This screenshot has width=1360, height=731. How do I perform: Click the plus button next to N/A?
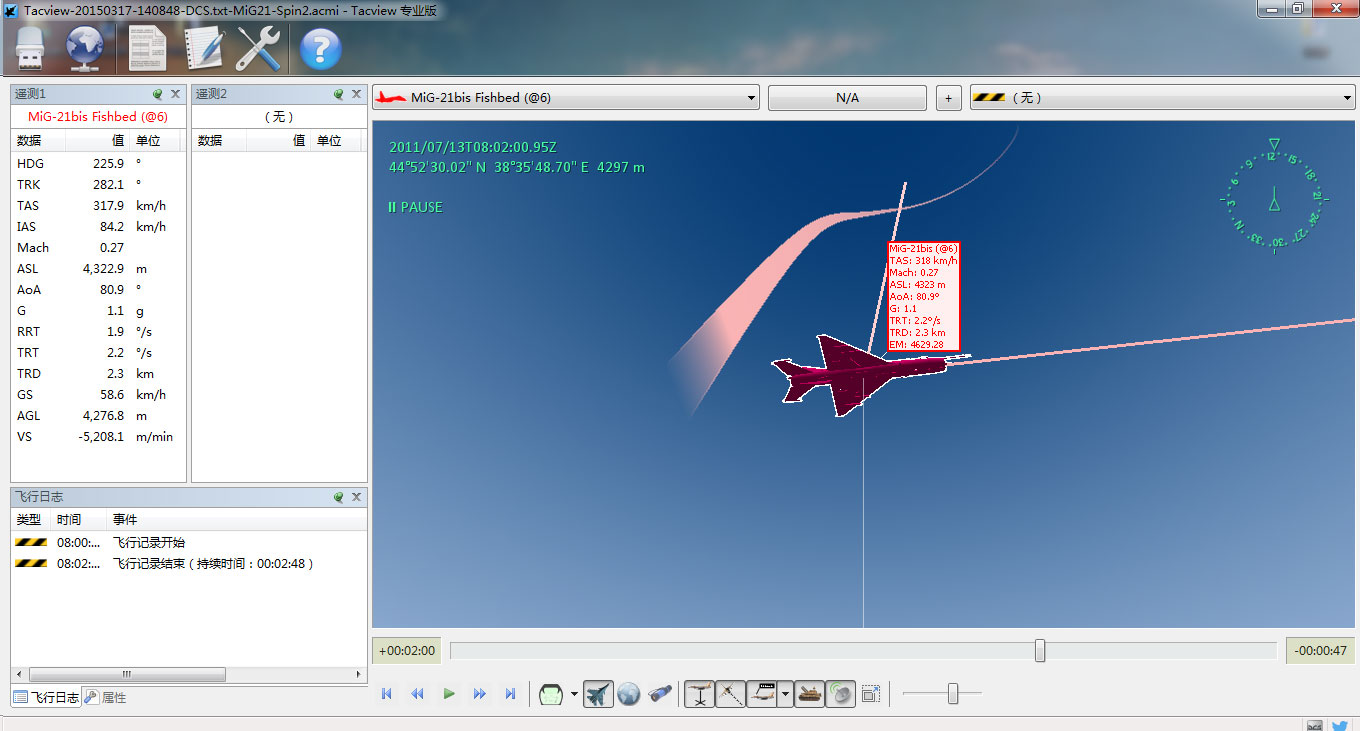(948, 98)
